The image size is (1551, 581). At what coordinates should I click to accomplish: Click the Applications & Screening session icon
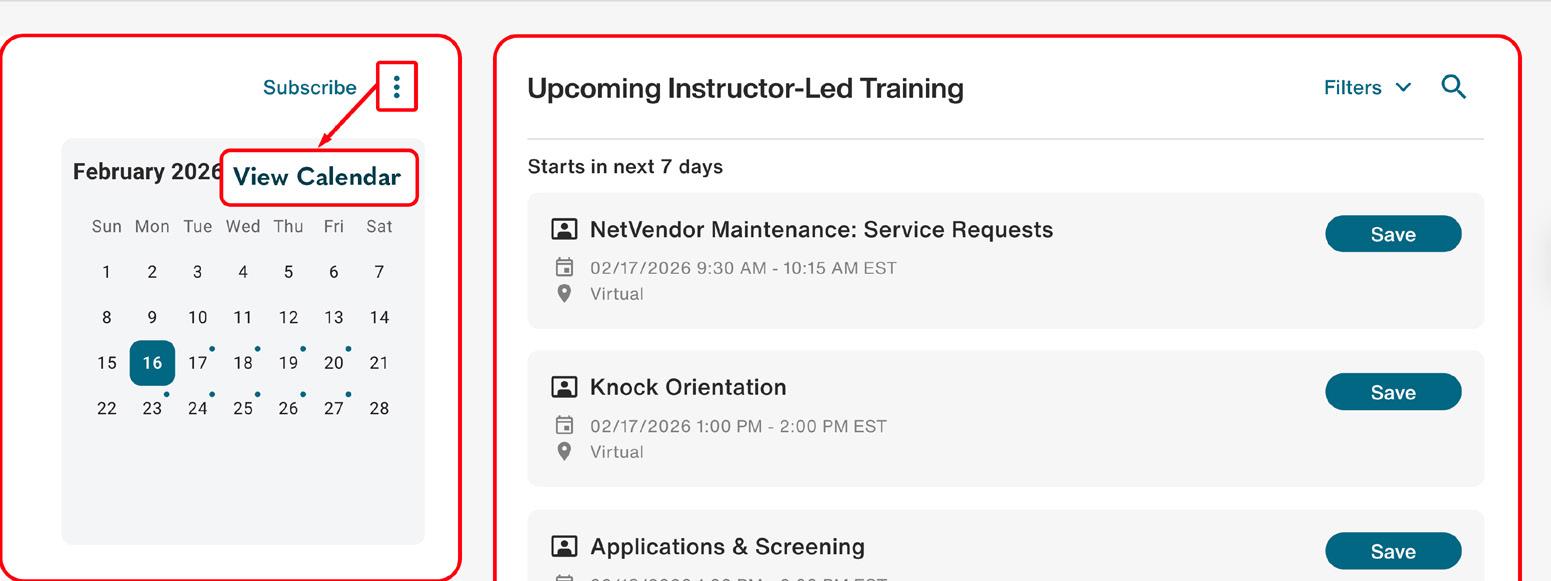click(x=564, y=547)
